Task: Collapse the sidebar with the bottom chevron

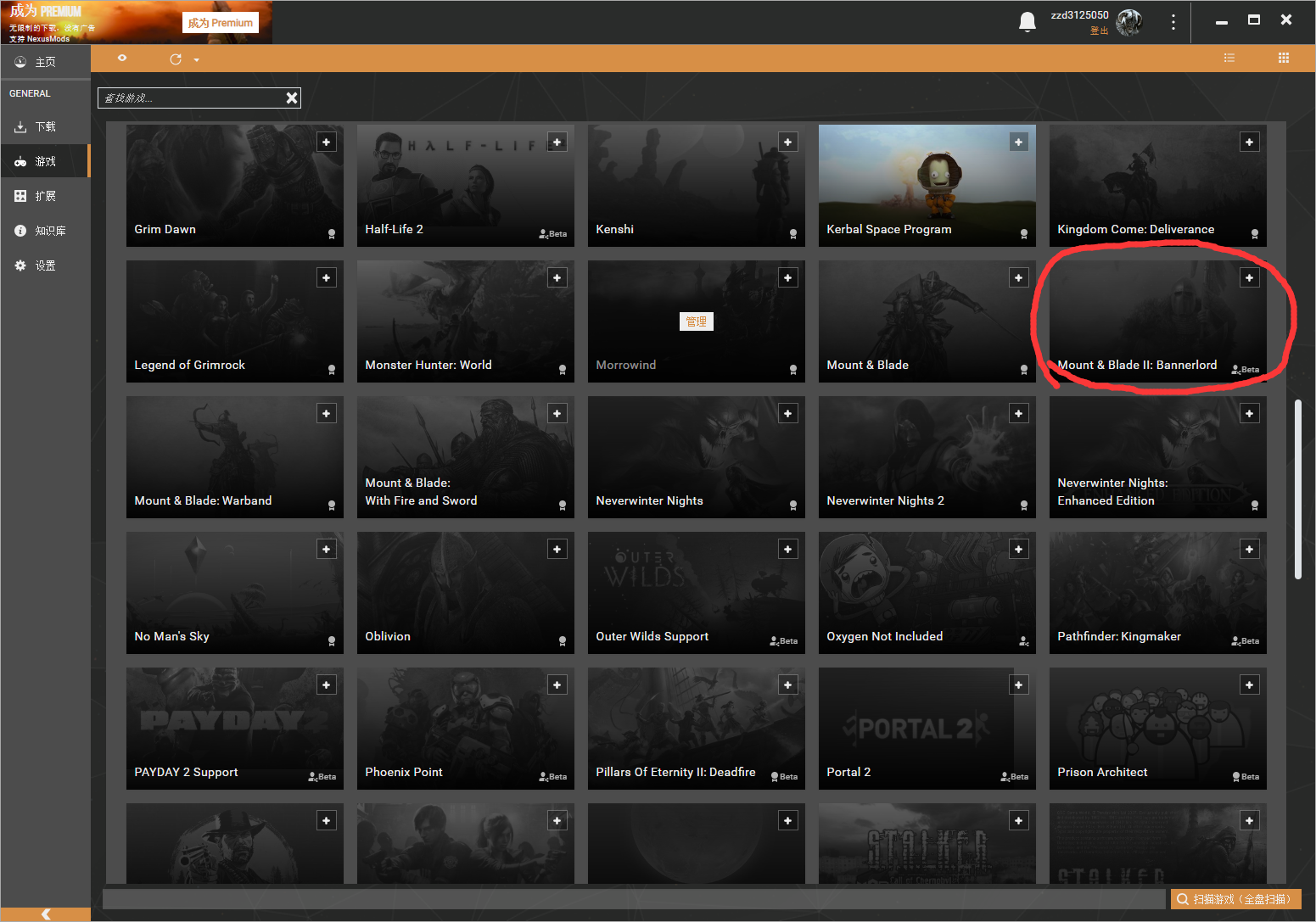Action: click(x=46, y=914)
